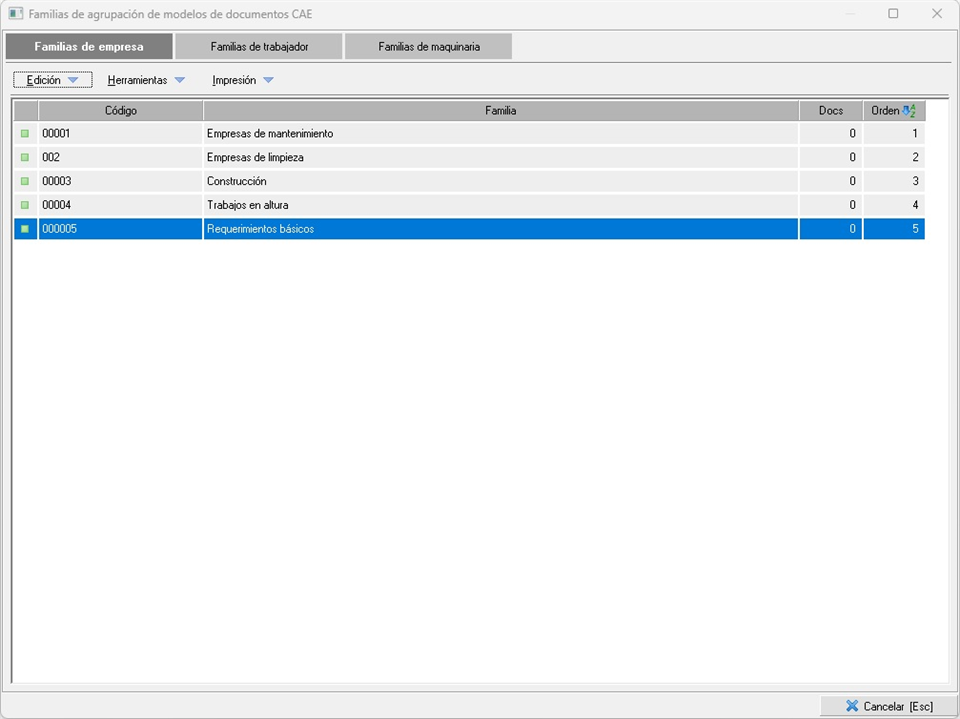This screenshot has height=719, width=960.
Task: Open the Impresión dropdown arrow
Action: 268,80
